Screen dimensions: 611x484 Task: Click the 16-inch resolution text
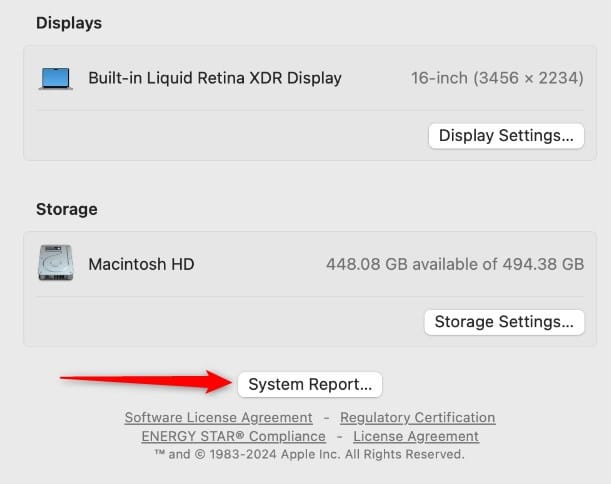(x=497, y=78)
